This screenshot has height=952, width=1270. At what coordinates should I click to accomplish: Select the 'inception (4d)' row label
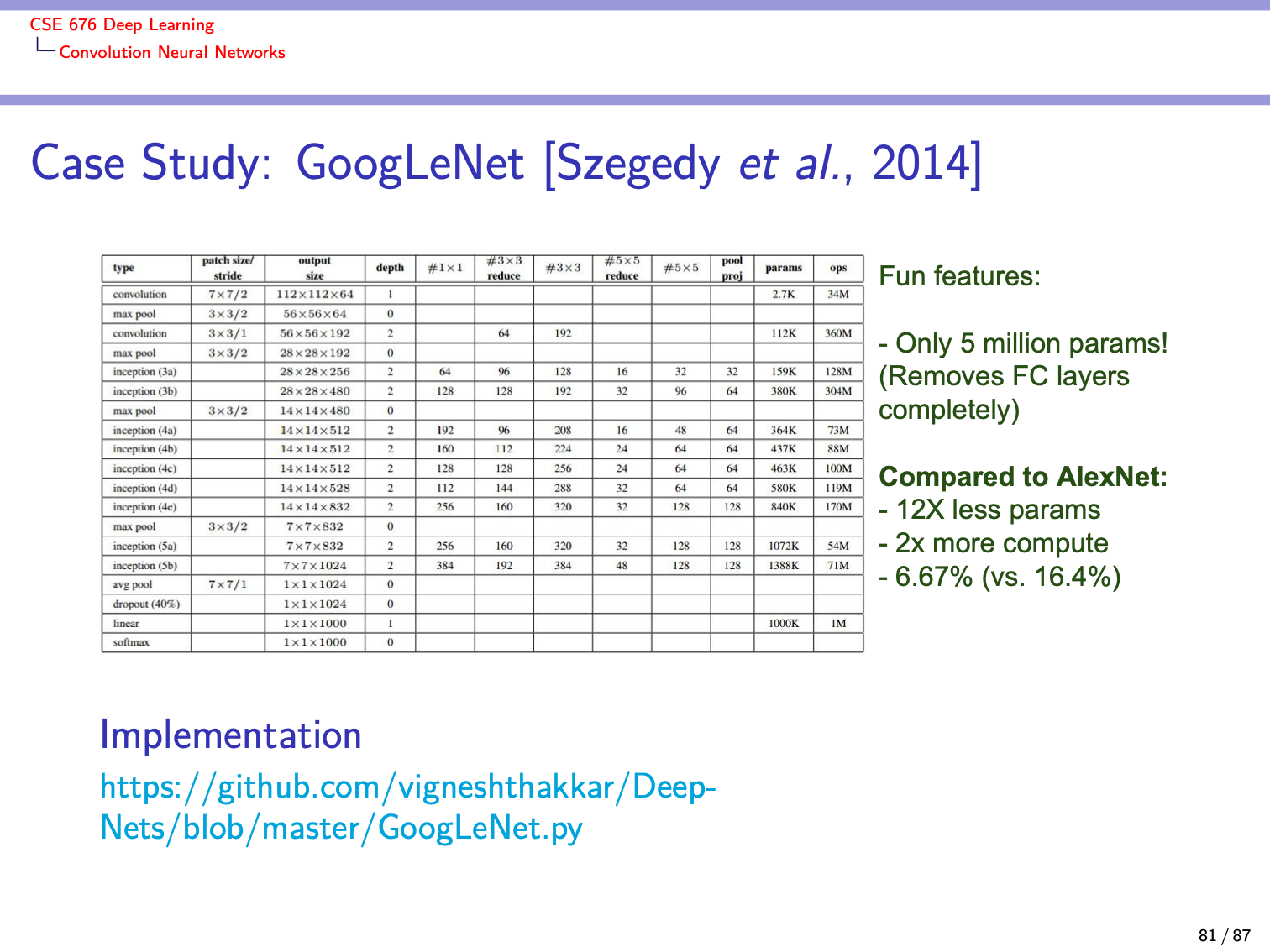pyautogui.click(x=144, y=488)
